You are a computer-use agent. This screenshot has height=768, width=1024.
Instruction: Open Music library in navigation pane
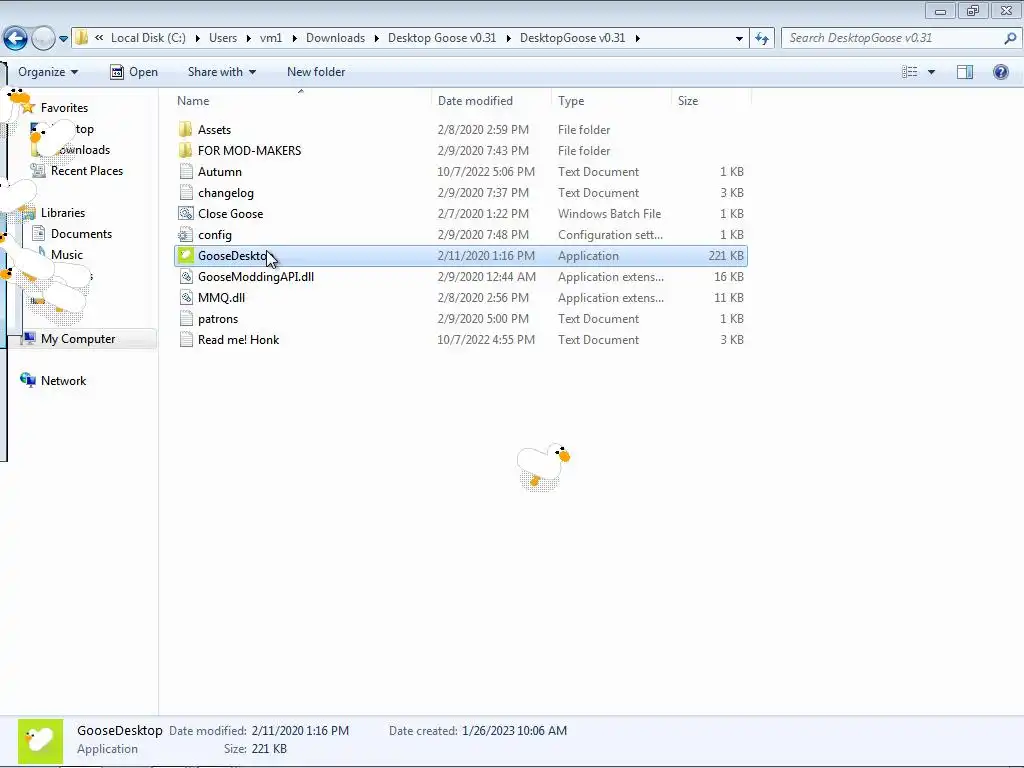(67, 255)
